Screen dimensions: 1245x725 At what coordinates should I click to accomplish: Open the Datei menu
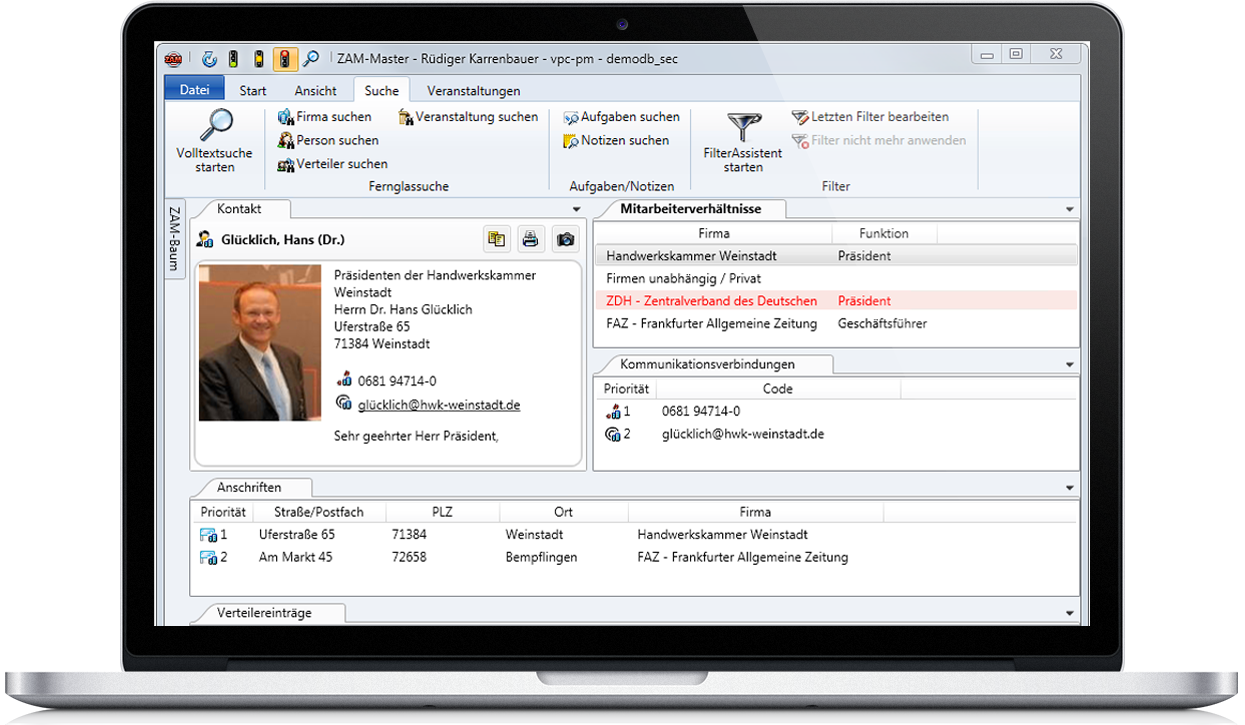(x=193, y=88)
